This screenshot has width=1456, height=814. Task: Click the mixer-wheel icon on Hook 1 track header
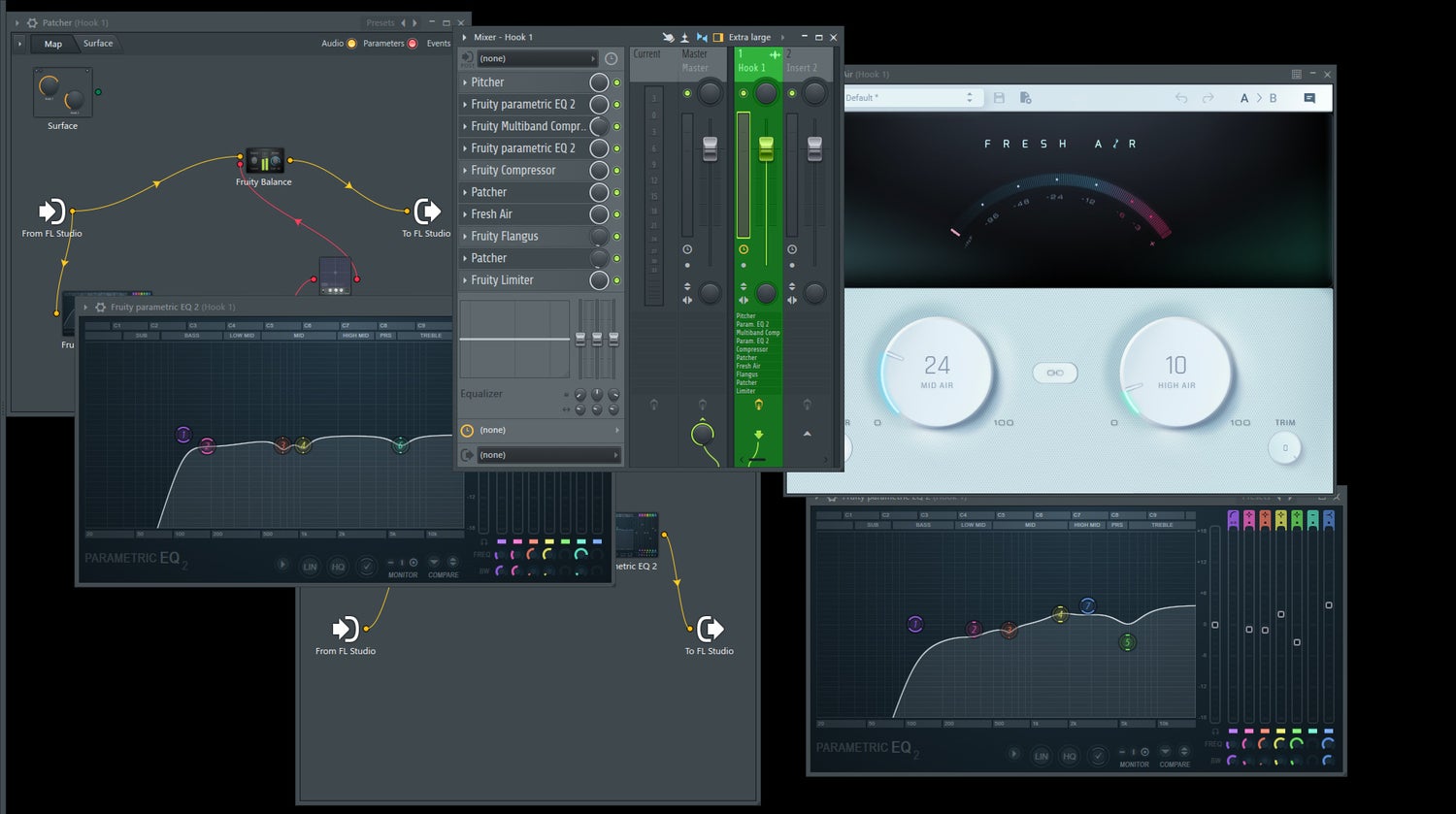[x=775, y=55]
